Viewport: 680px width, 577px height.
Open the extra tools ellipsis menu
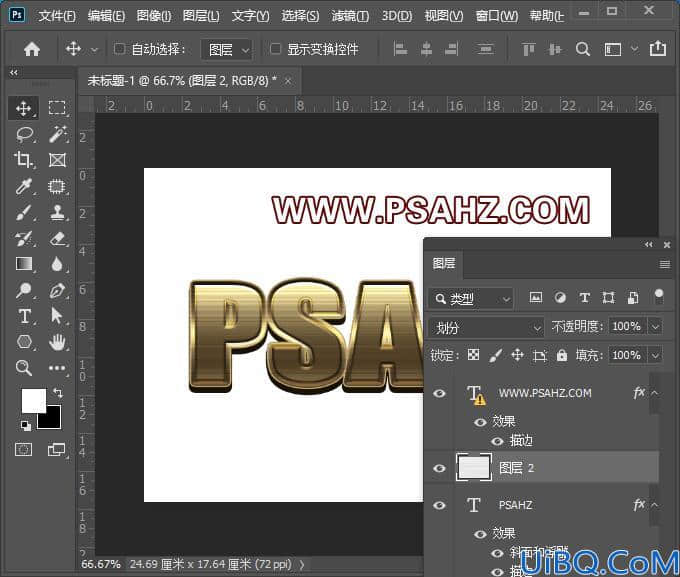tap(57, 368)
